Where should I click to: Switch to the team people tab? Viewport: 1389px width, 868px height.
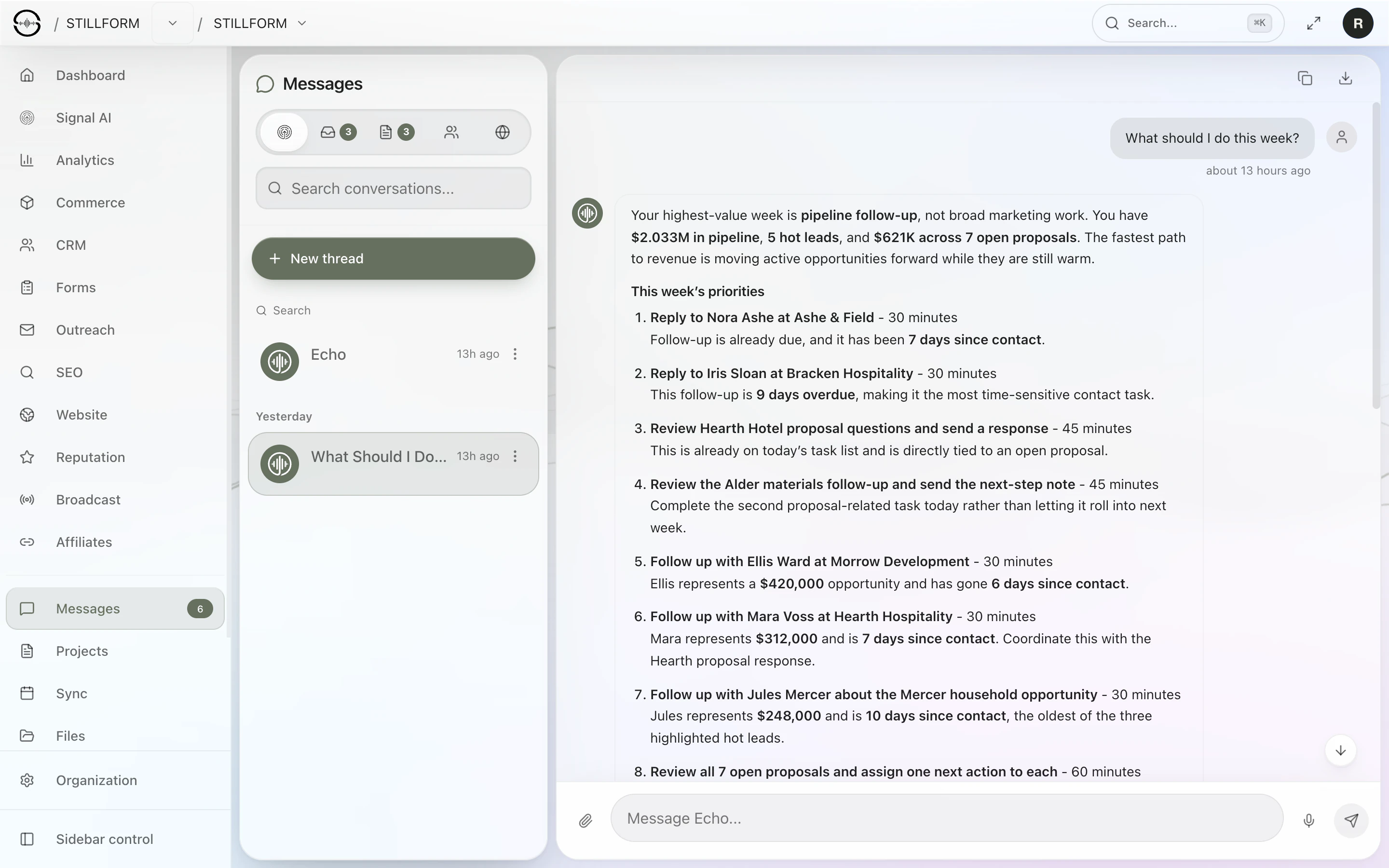tap(451, 132)
